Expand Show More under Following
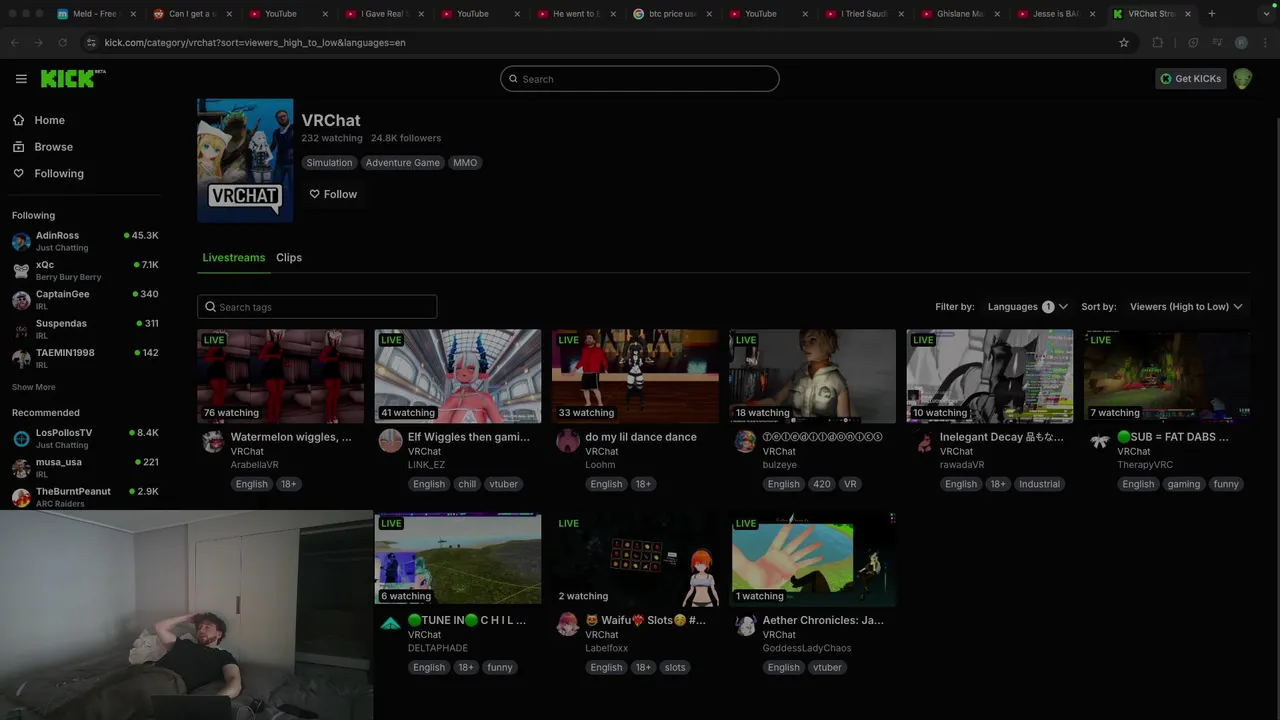 (x=33, y=387)
